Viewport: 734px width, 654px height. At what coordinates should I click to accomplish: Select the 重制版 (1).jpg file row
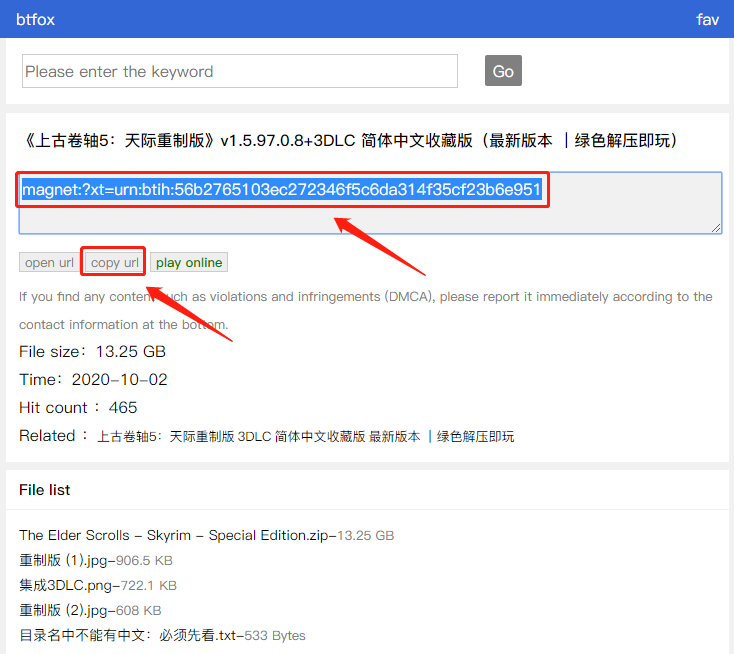[x=96, y=560]
